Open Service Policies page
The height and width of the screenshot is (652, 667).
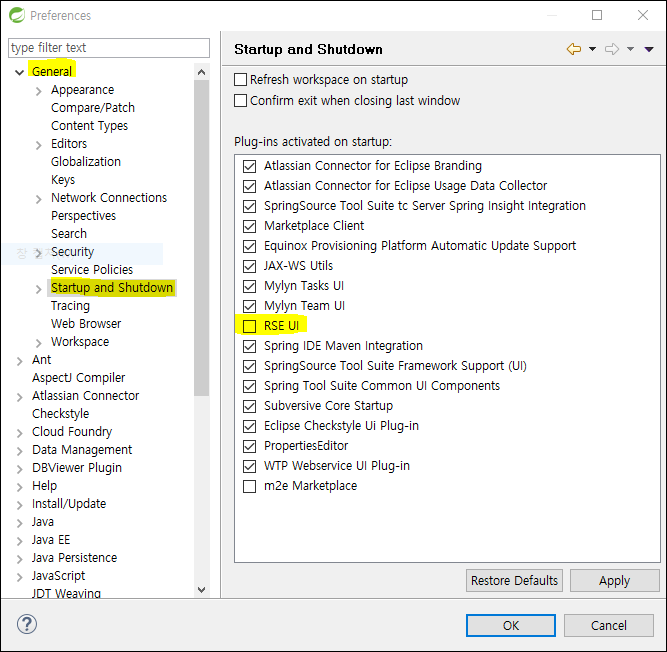click(x=92, y=270)
